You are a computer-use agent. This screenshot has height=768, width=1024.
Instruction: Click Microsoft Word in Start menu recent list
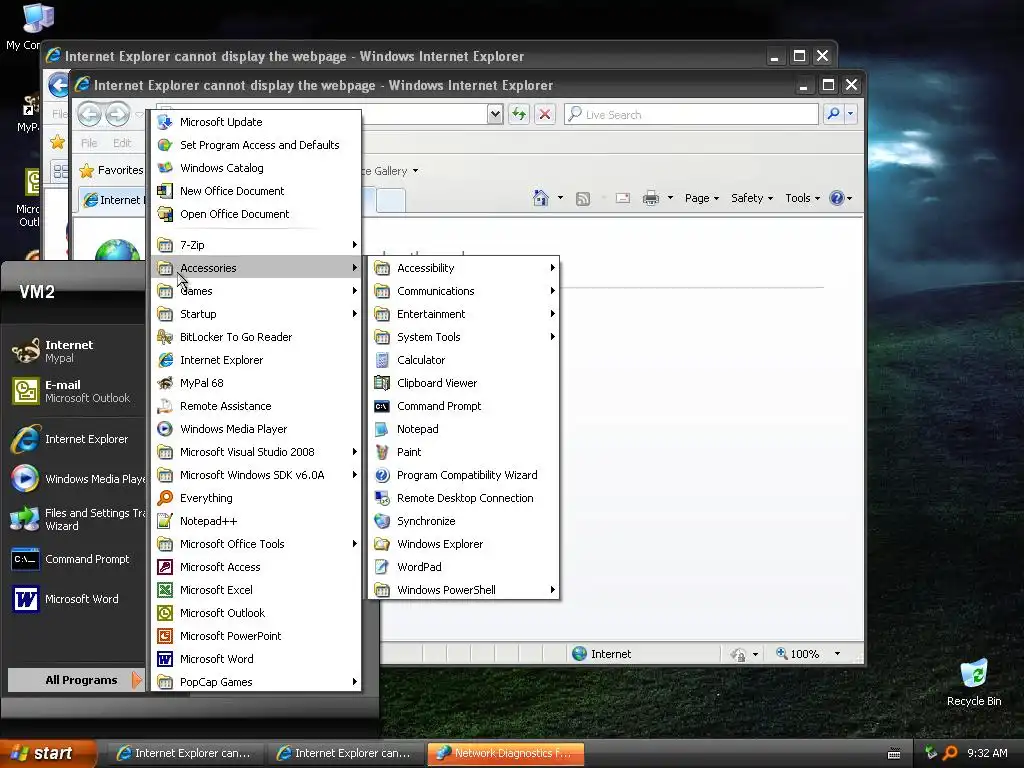75,599
